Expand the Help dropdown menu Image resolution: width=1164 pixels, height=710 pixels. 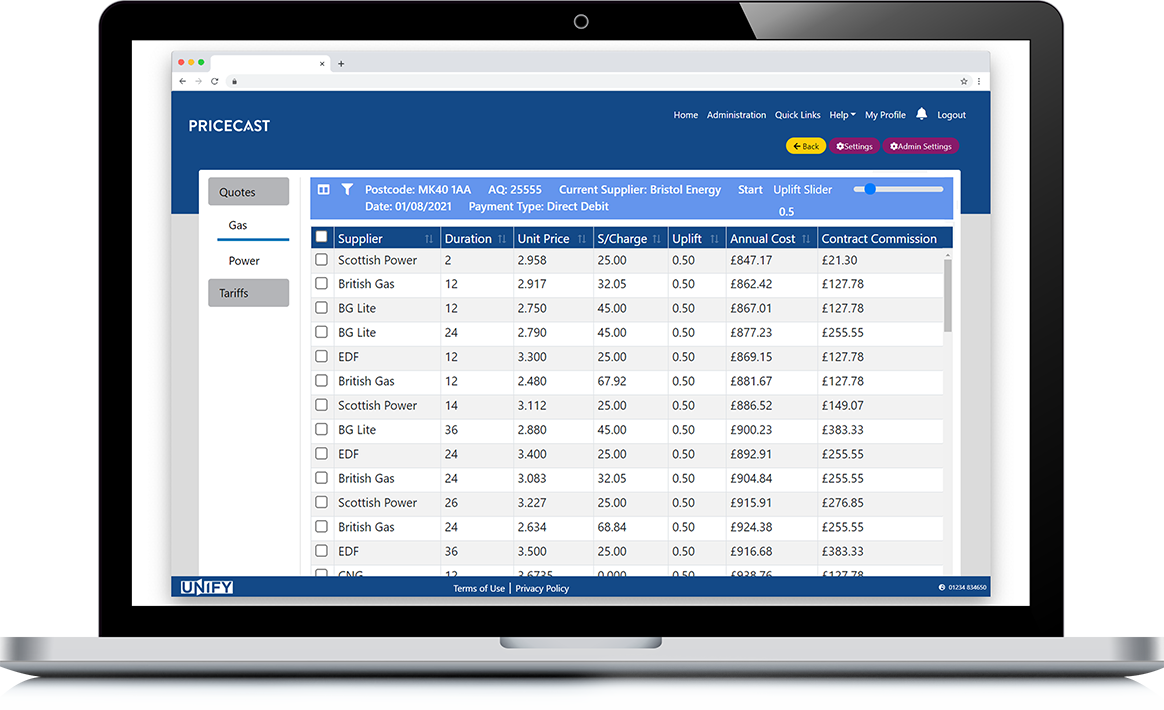click(843, 115)
